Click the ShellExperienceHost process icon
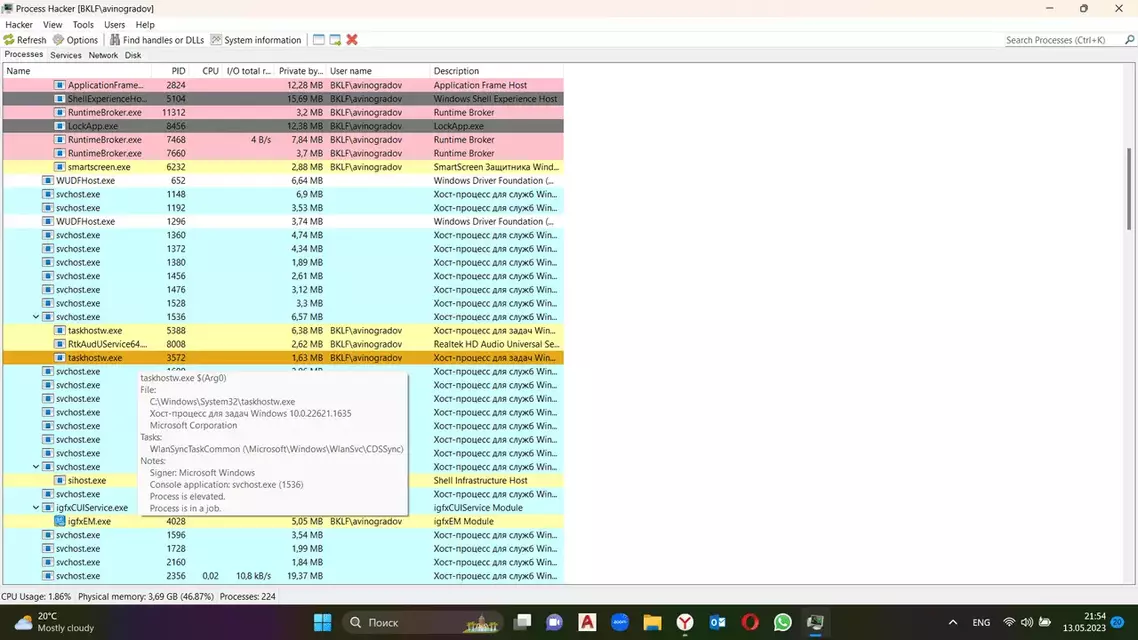This screenshot has width=1138, height=640. (60, 99)
